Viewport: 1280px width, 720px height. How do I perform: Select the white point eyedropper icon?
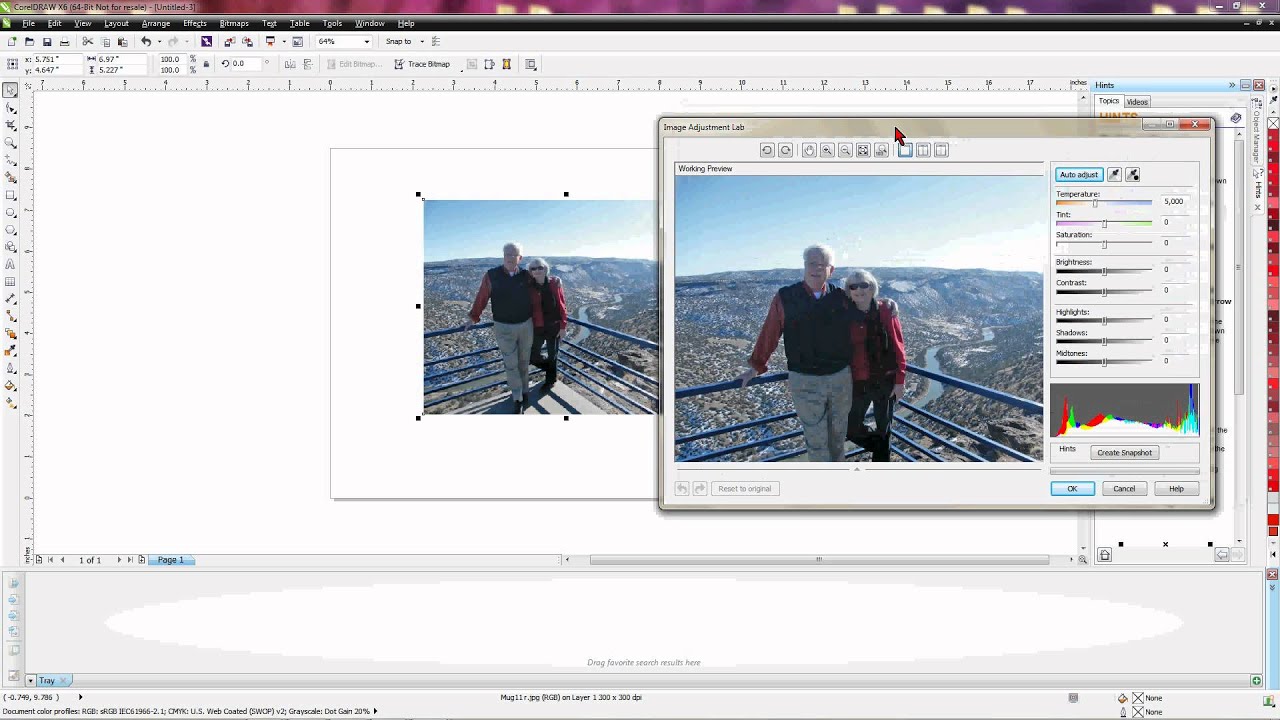1114,174
